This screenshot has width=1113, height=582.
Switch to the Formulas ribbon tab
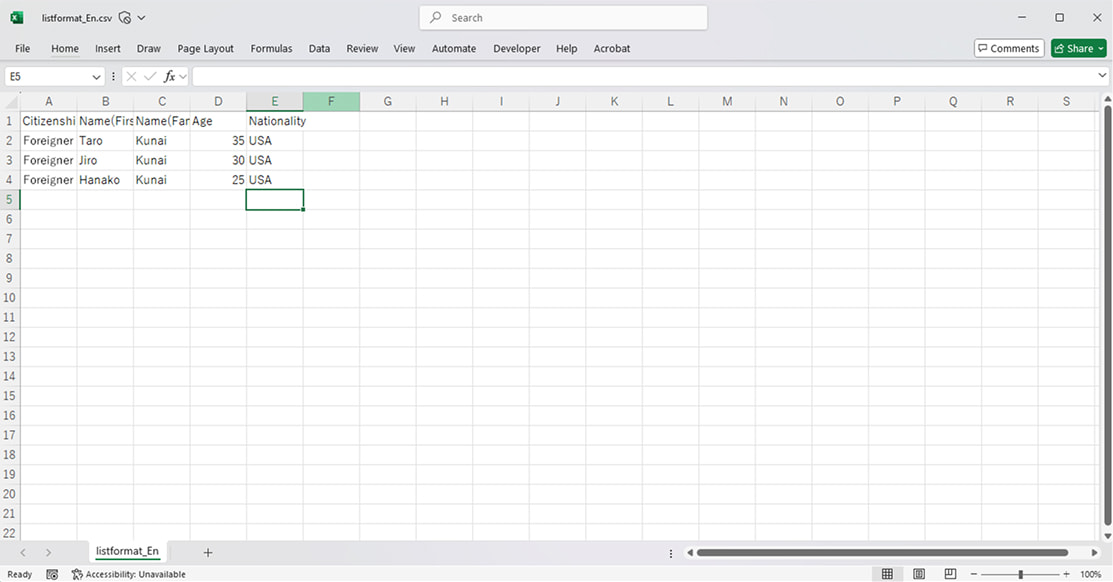[271, 48]
